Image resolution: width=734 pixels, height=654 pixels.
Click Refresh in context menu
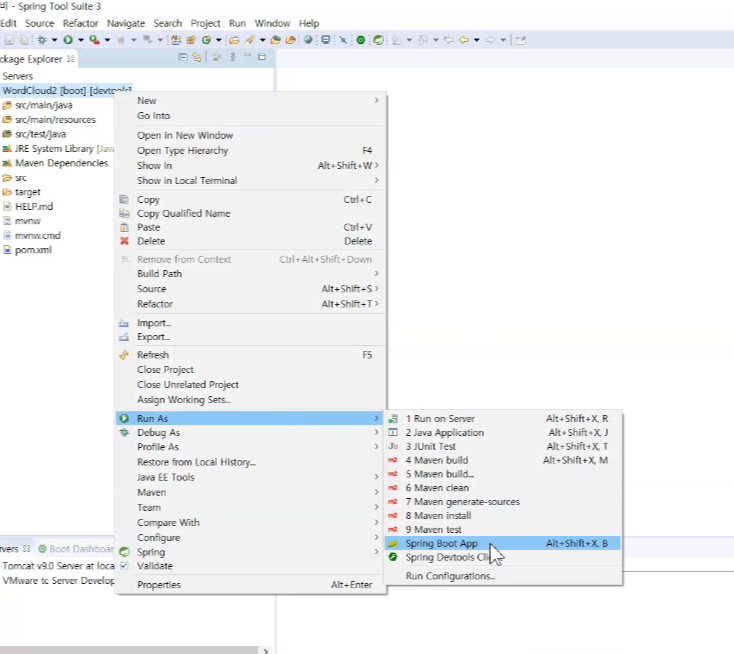click(x=250, y=355)
